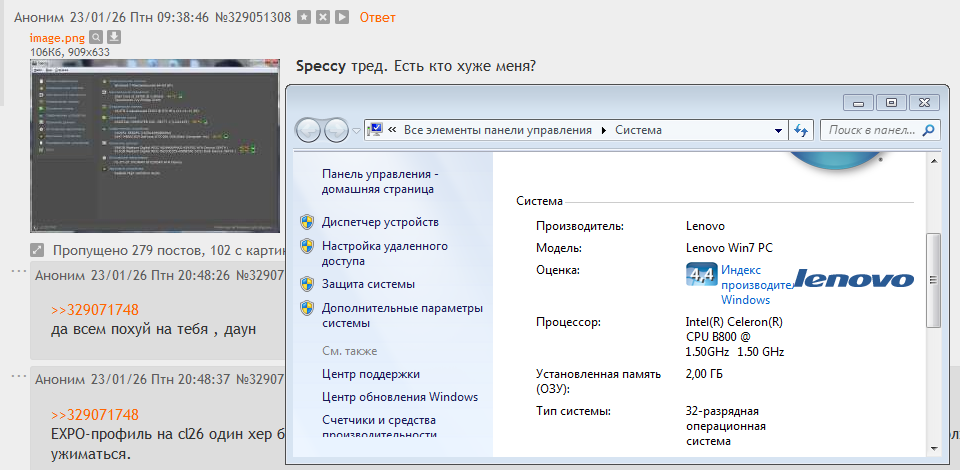The height and width of the screenshot is (470, 960).
Task: Click the scroll-up arrow in Система window
Action: tap(934, 161)
